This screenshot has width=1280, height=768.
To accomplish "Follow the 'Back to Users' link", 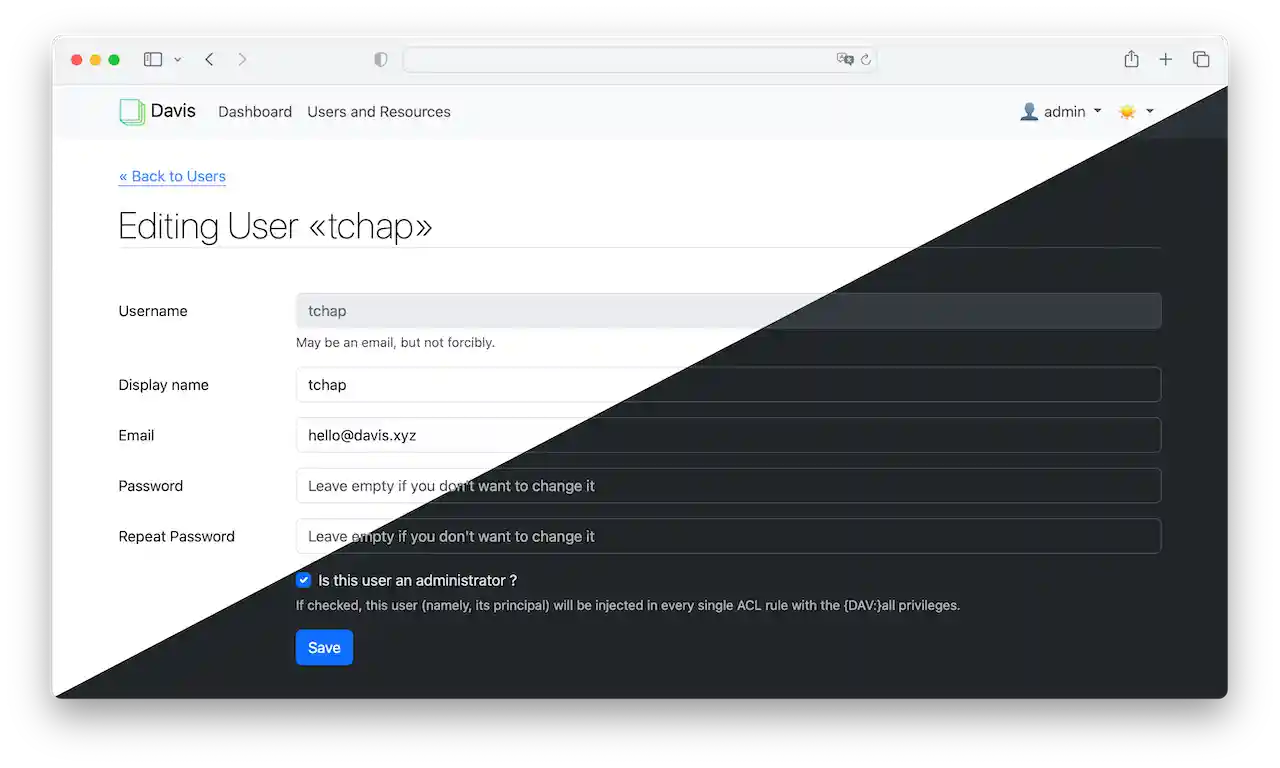I will pos(172,176).
